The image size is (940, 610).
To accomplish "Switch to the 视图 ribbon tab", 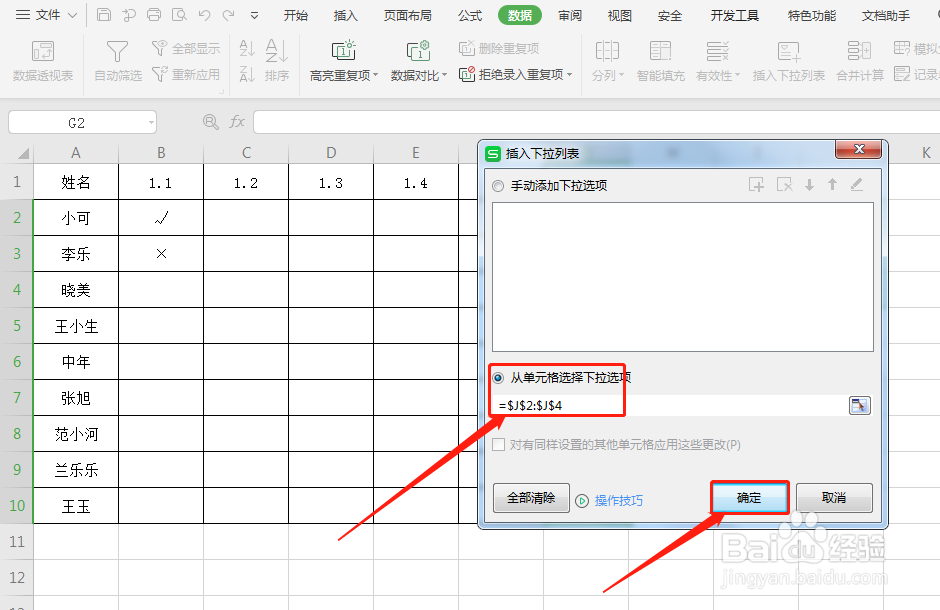I will click(x=619, y=16).
